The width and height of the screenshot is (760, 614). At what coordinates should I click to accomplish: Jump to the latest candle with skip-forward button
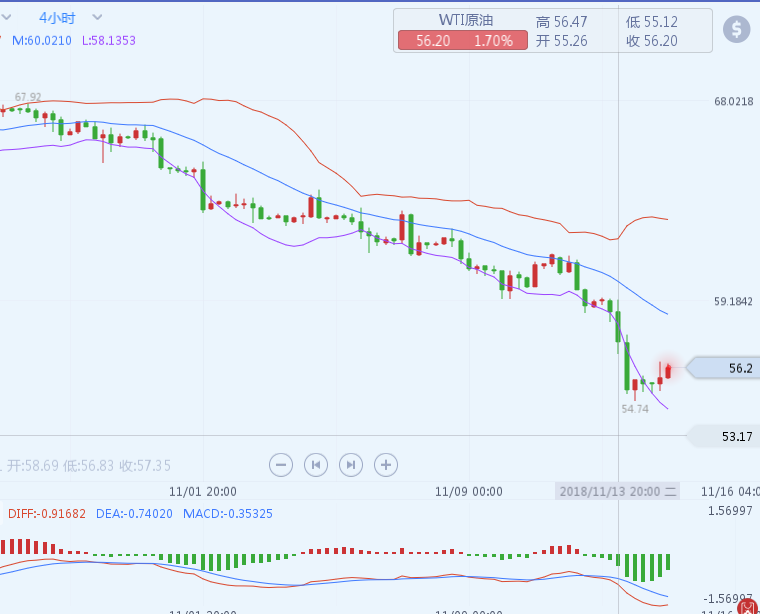tap(350, 464)
